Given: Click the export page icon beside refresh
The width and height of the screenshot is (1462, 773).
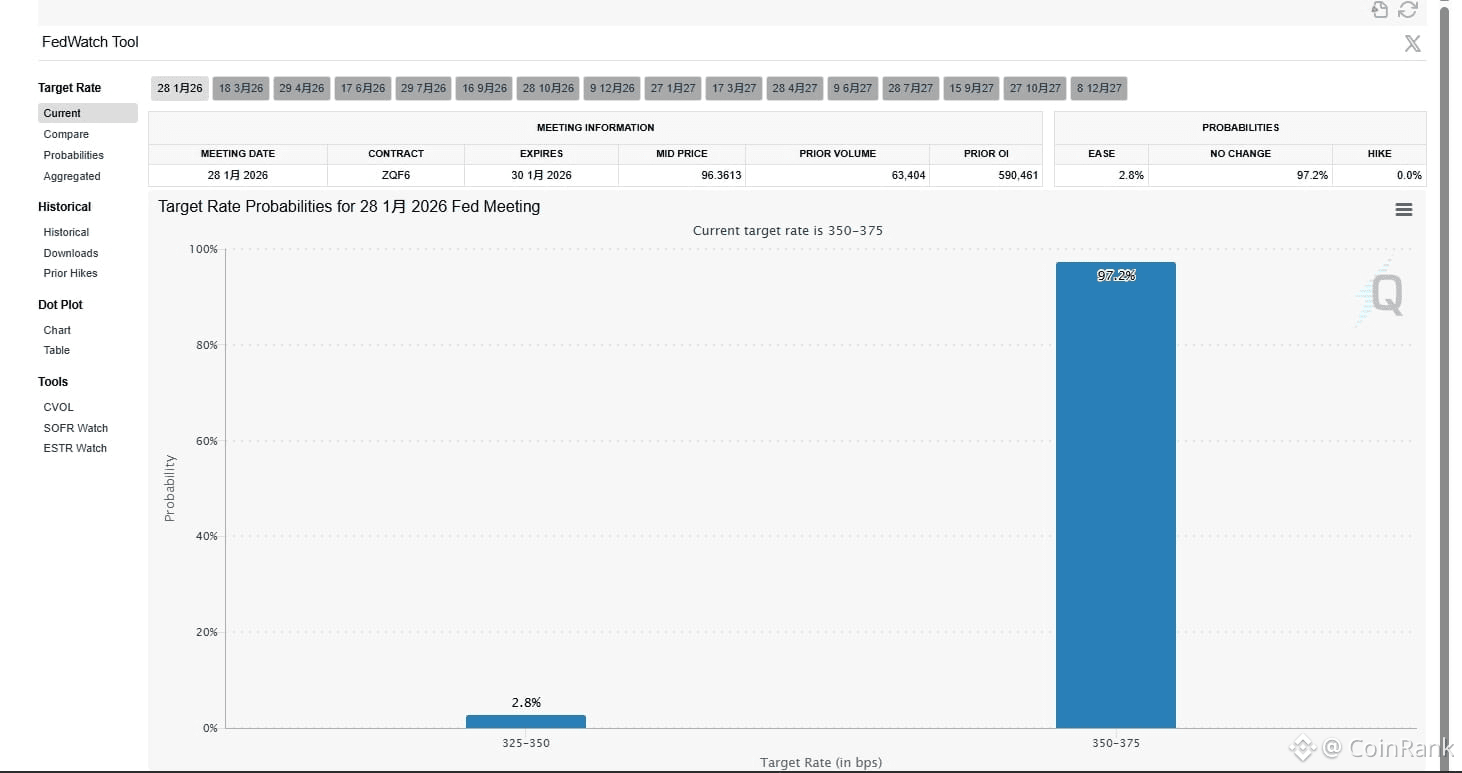Looking at the screenshot, I should click(x=1380, y=10).
